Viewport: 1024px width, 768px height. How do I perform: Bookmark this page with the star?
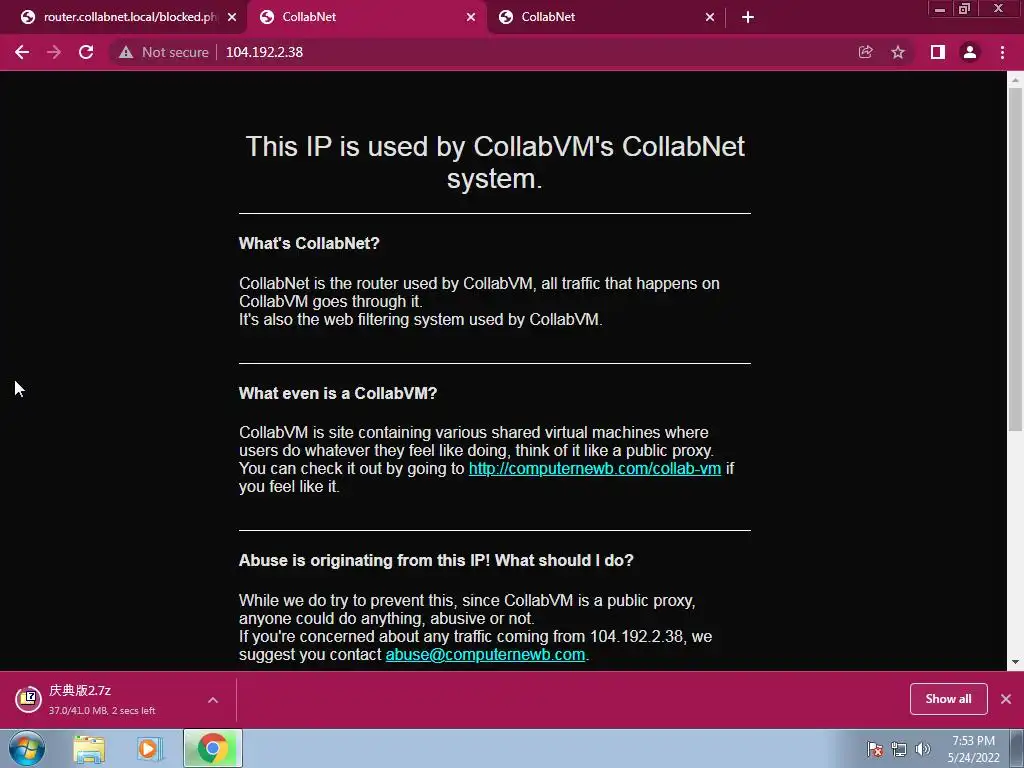[x=898, y=52]
